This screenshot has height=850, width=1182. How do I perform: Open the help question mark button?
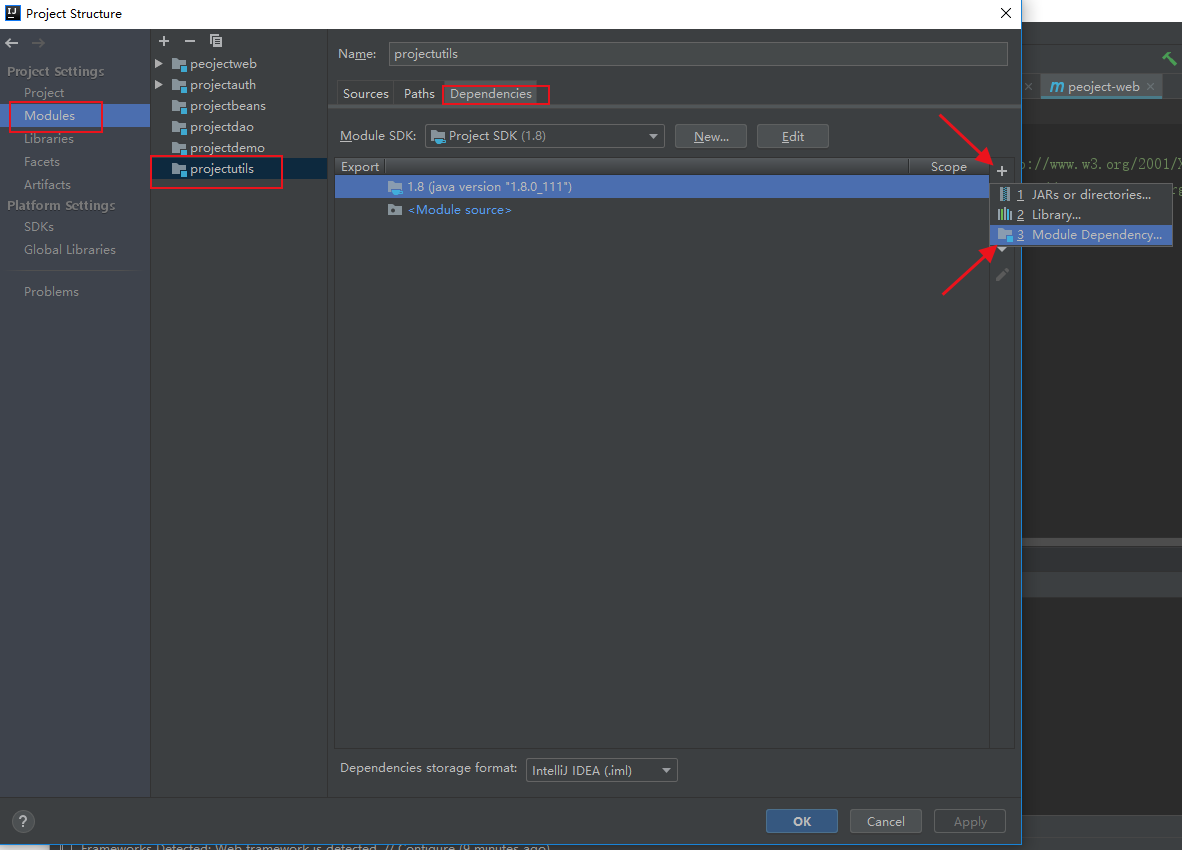(23, 821)
